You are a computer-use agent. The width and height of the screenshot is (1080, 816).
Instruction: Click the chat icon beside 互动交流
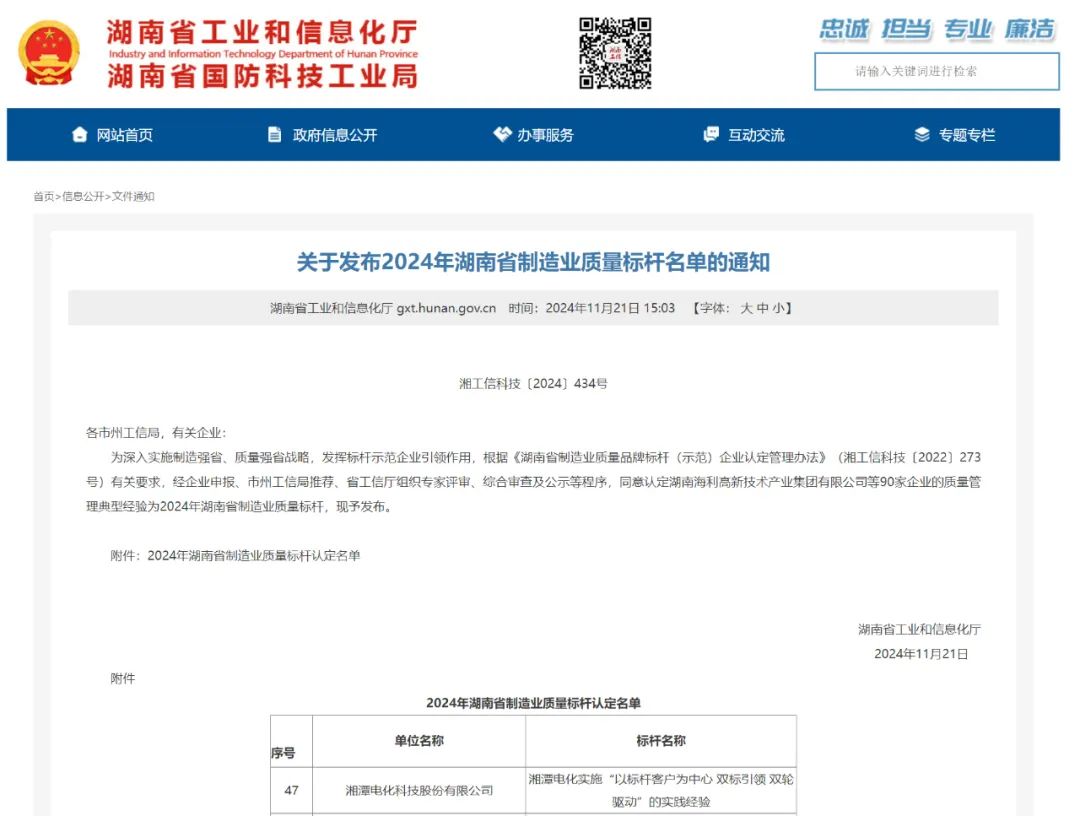click(x=711, y=134)
